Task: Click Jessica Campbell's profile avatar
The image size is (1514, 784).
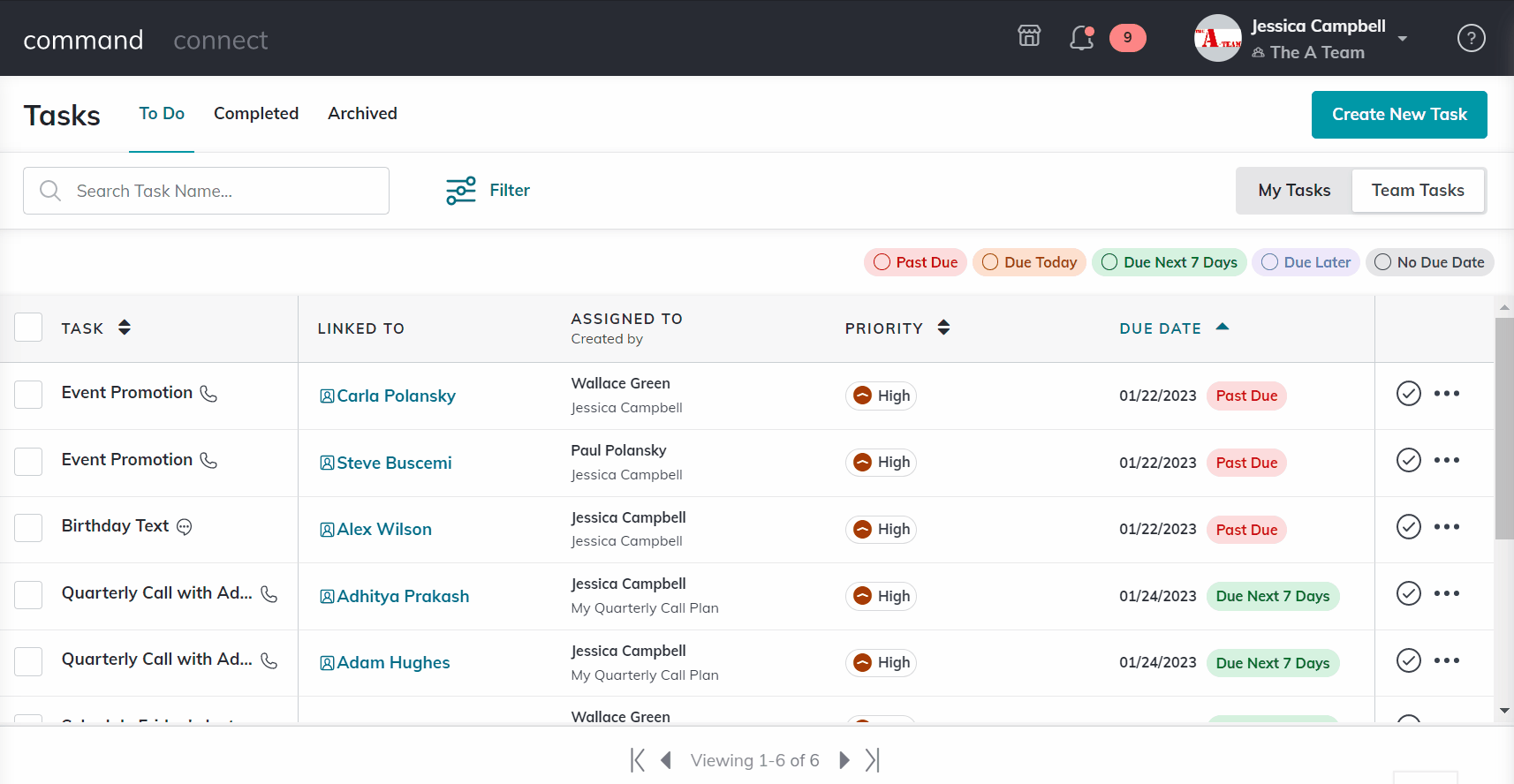Action: [x=1218, y=38]
